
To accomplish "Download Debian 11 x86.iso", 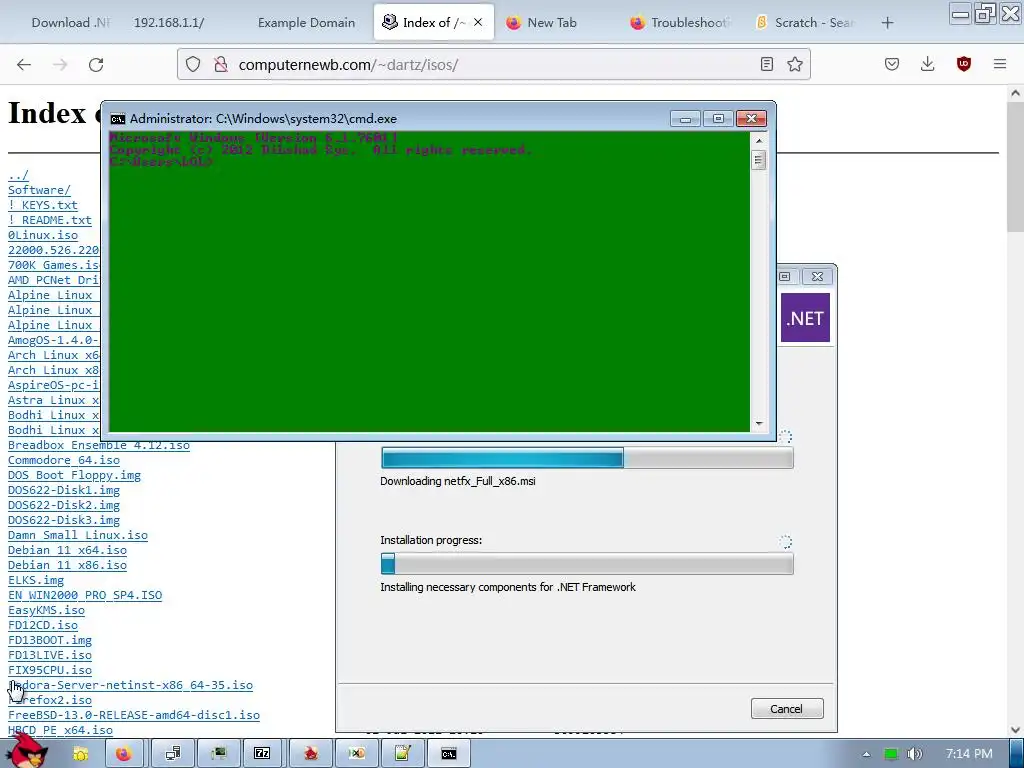I will click(x=67, y=565).
